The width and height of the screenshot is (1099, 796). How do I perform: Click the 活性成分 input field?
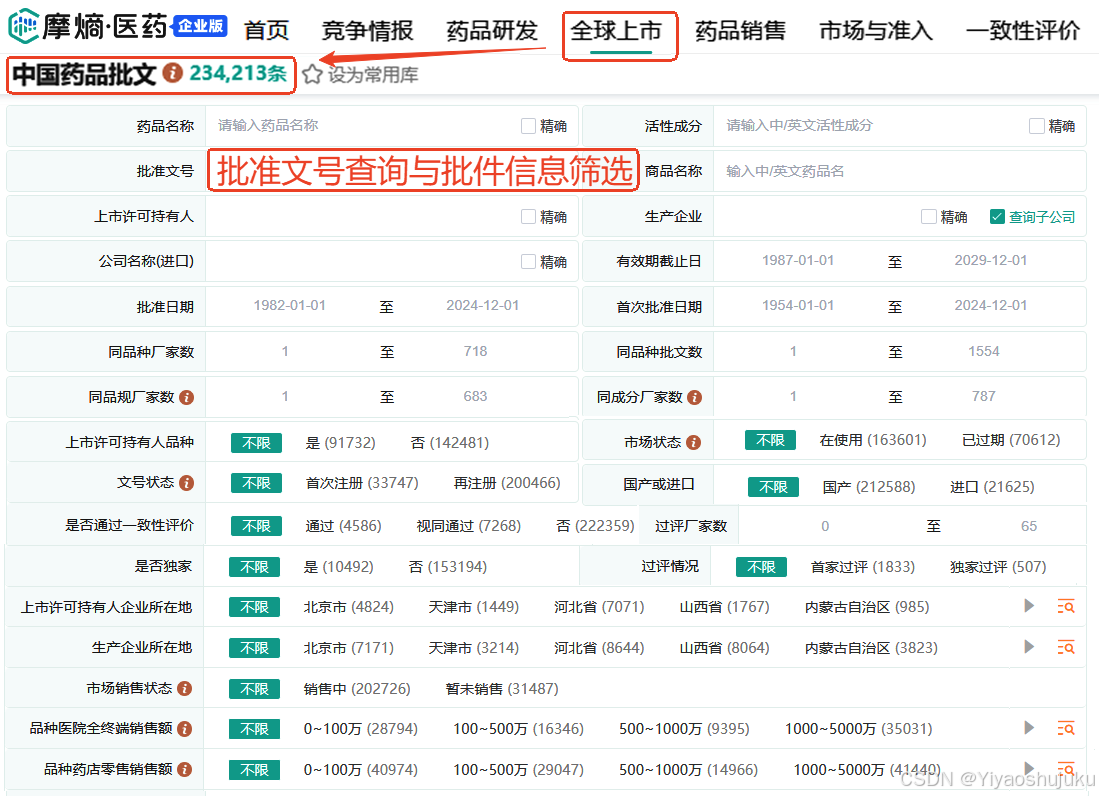coord(869,125)
